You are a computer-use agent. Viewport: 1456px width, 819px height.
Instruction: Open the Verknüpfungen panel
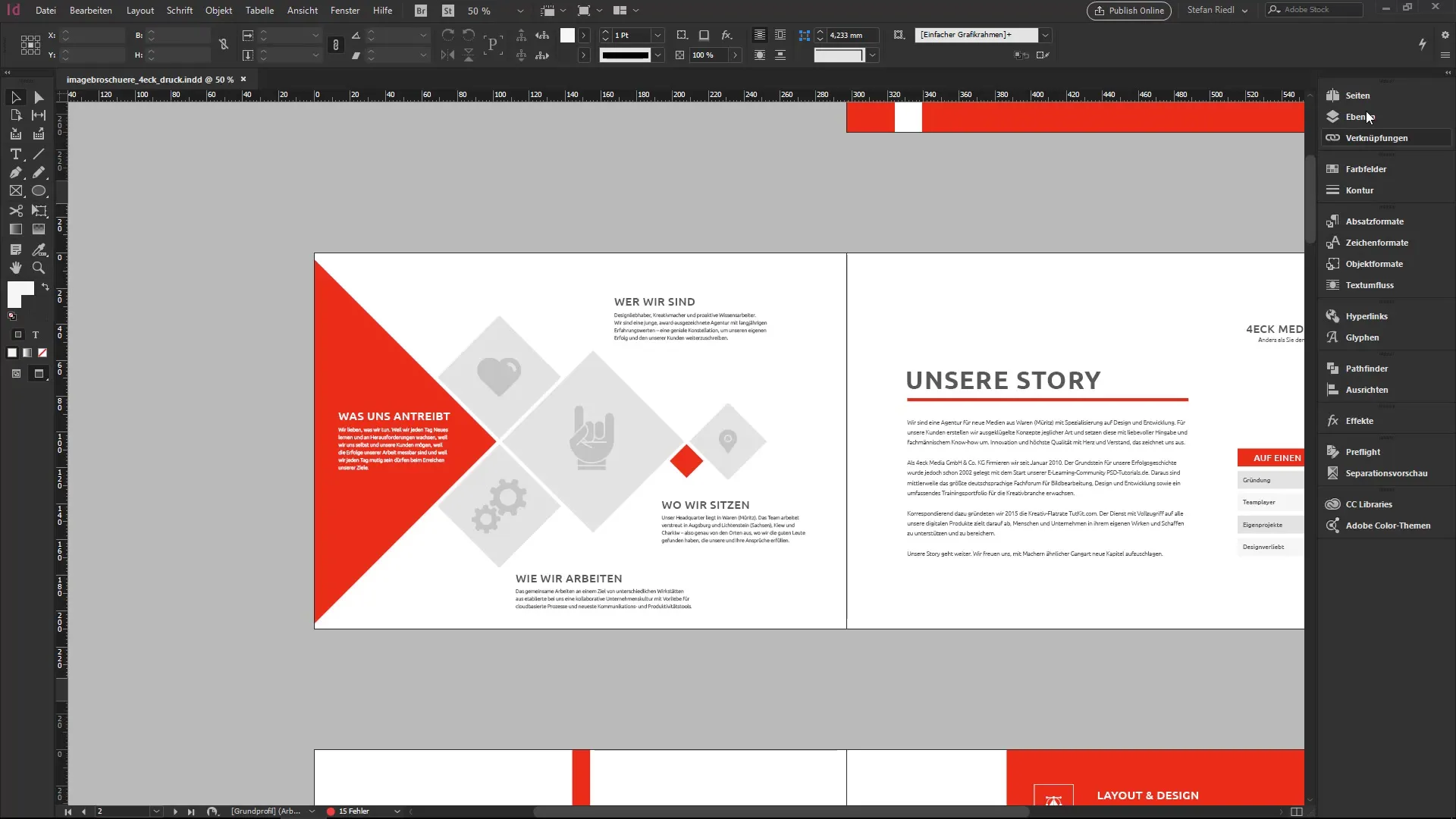(1376, 138)
